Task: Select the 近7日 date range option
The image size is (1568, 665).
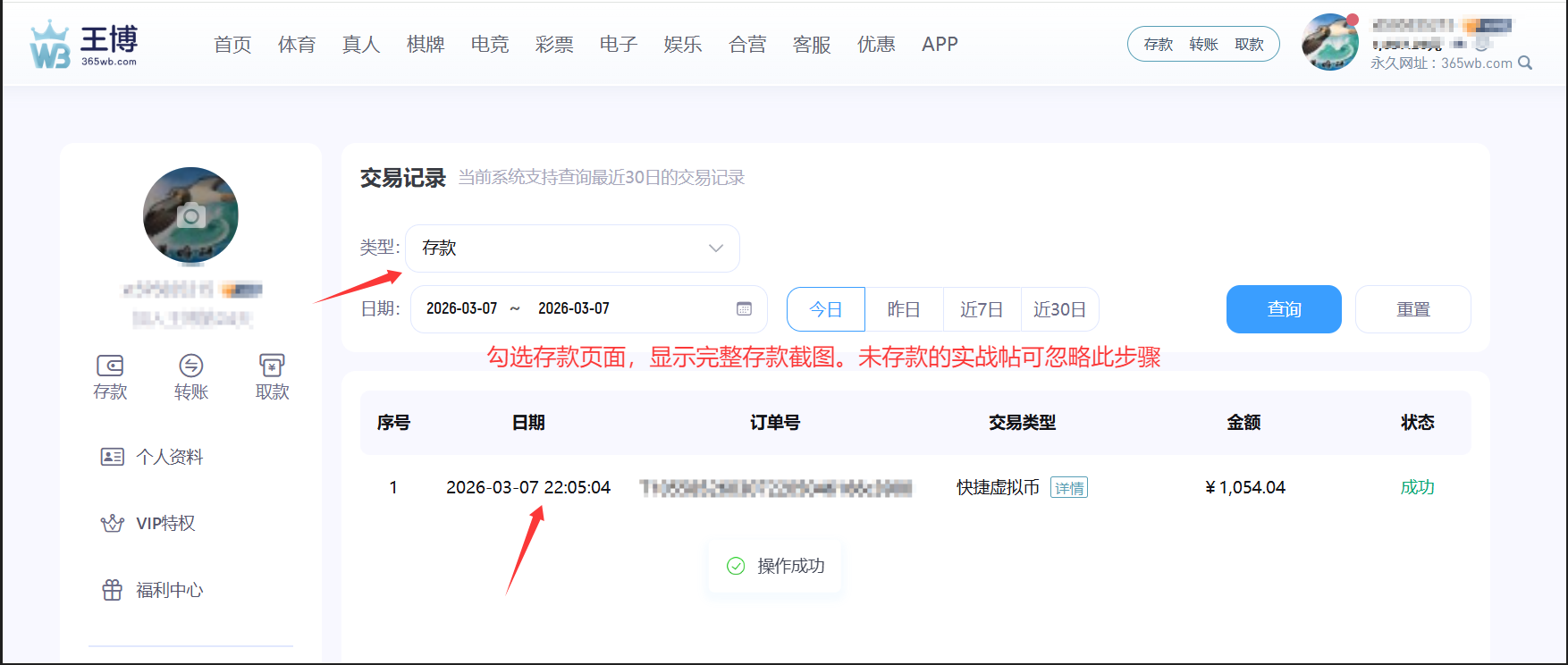Action: tap(981, 309)
